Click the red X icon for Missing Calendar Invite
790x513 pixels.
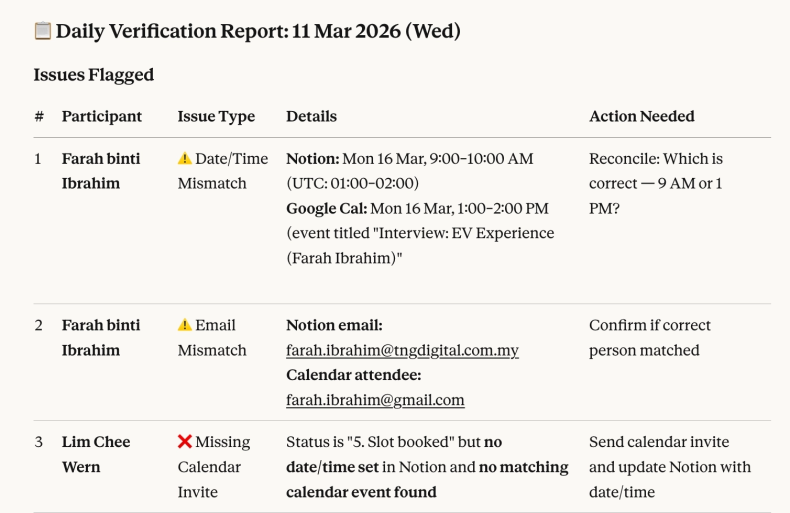[x=184, y=442]
